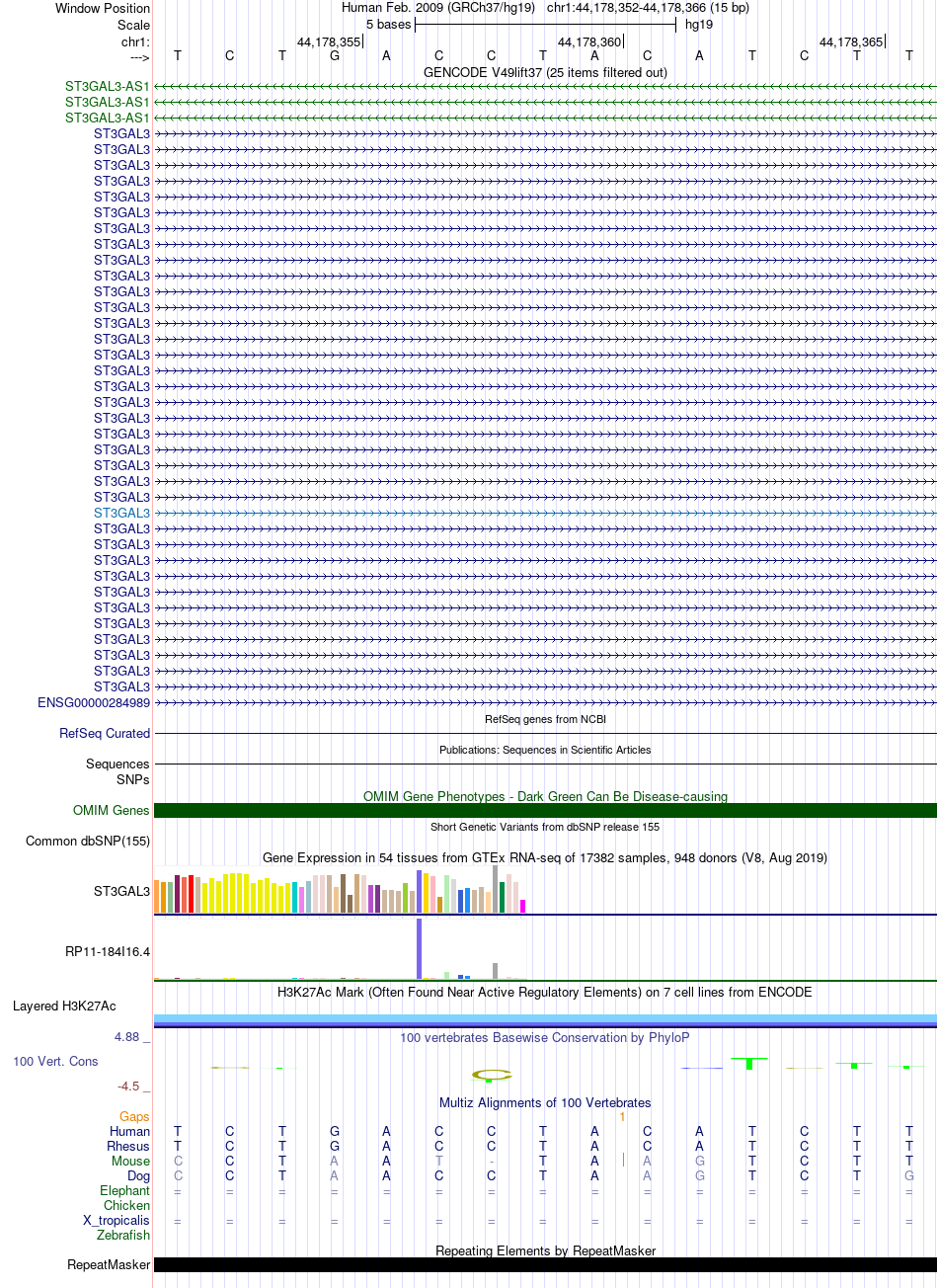Image resolution: width=938 pixels, height=1288 pixels.
Task: Click the magenta bar in ST3GAL3 expression chart
Action: 523,906
